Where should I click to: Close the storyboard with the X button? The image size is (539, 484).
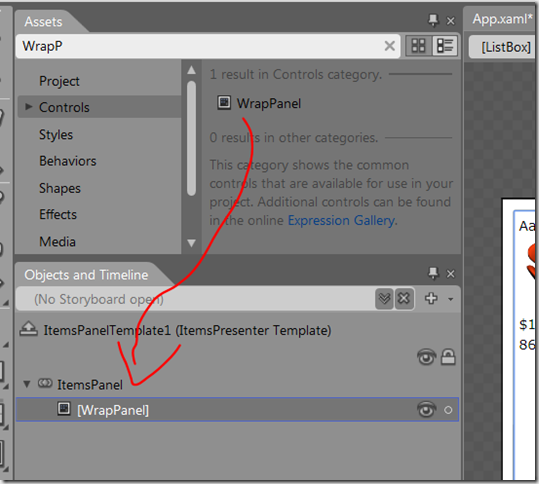(404, 298)
